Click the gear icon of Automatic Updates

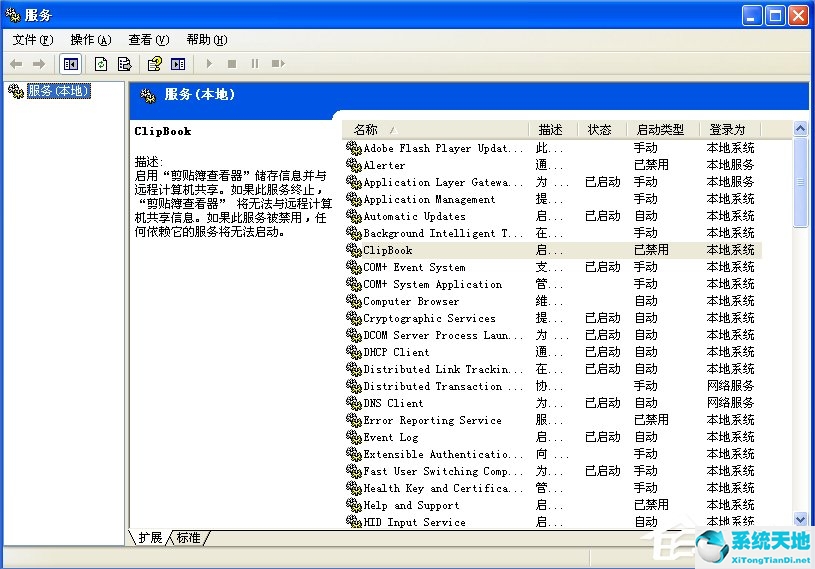tap(353, 216)
